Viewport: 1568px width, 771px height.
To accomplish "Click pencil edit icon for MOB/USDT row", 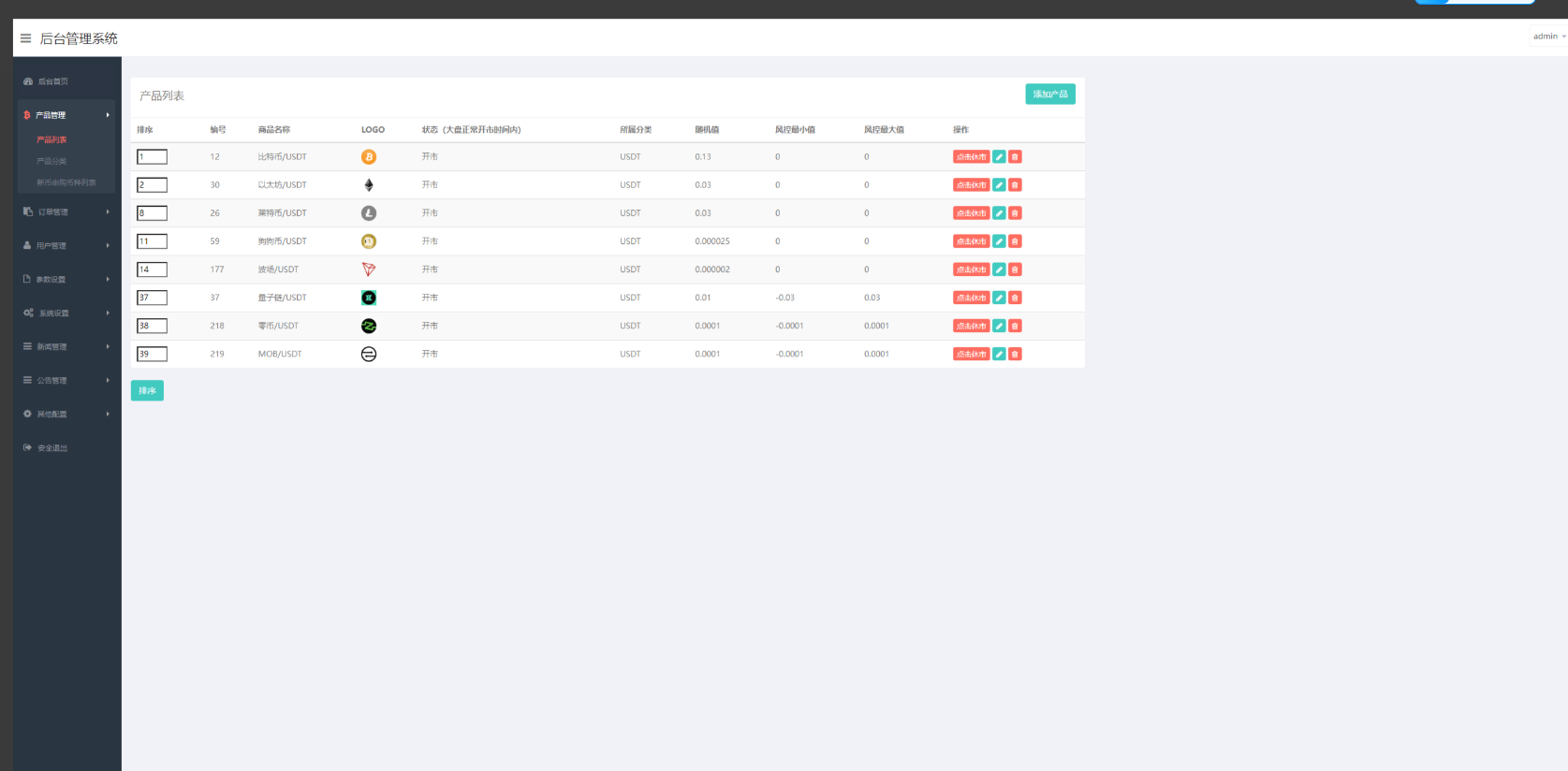I will click(x=999, y=355).
